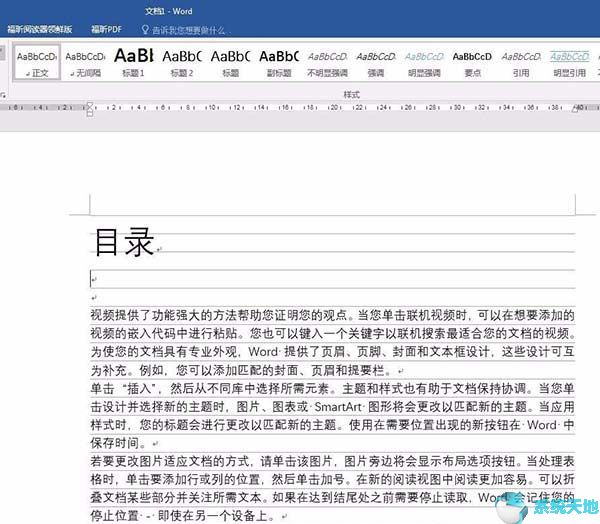The image size is (600, 524).
Task: Apply the 正文 style from the gallery
Action: coord(36,62)
